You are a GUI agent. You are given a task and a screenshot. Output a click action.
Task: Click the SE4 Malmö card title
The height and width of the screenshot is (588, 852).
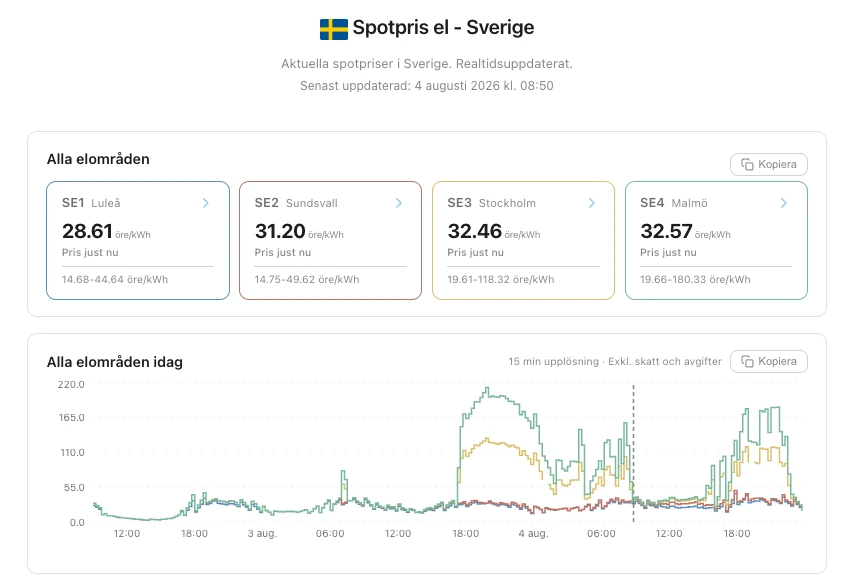[x=674, y=203]
